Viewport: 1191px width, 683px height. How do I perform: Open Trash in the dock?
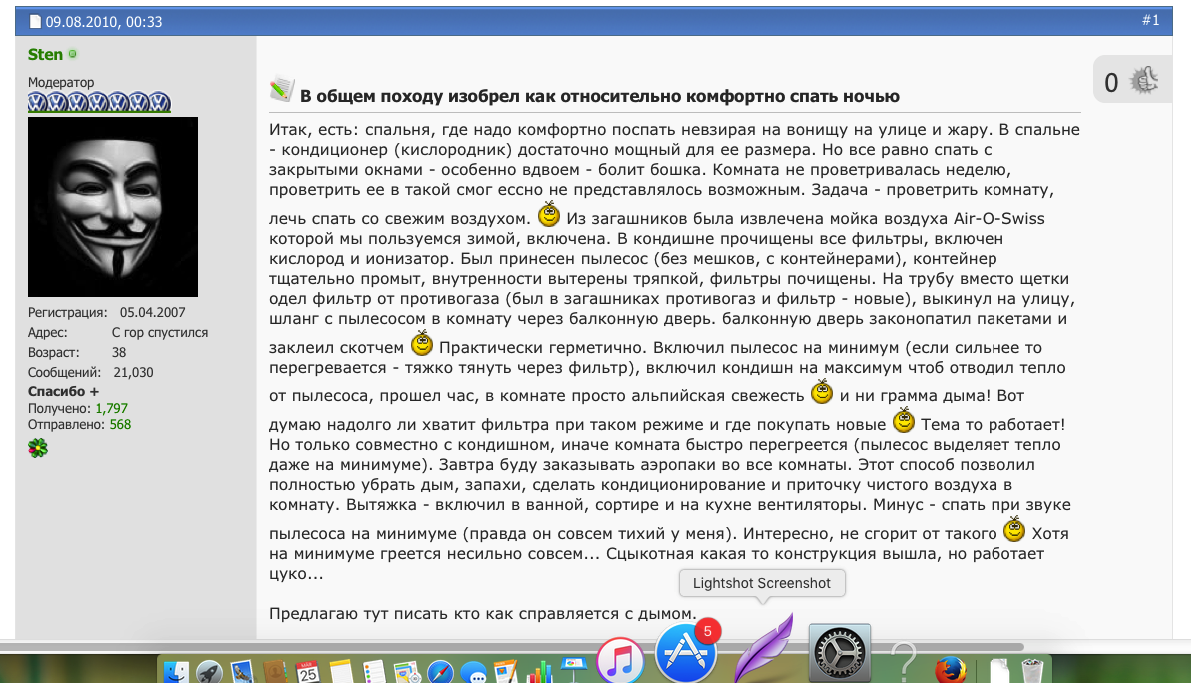tap(1032, 671)
